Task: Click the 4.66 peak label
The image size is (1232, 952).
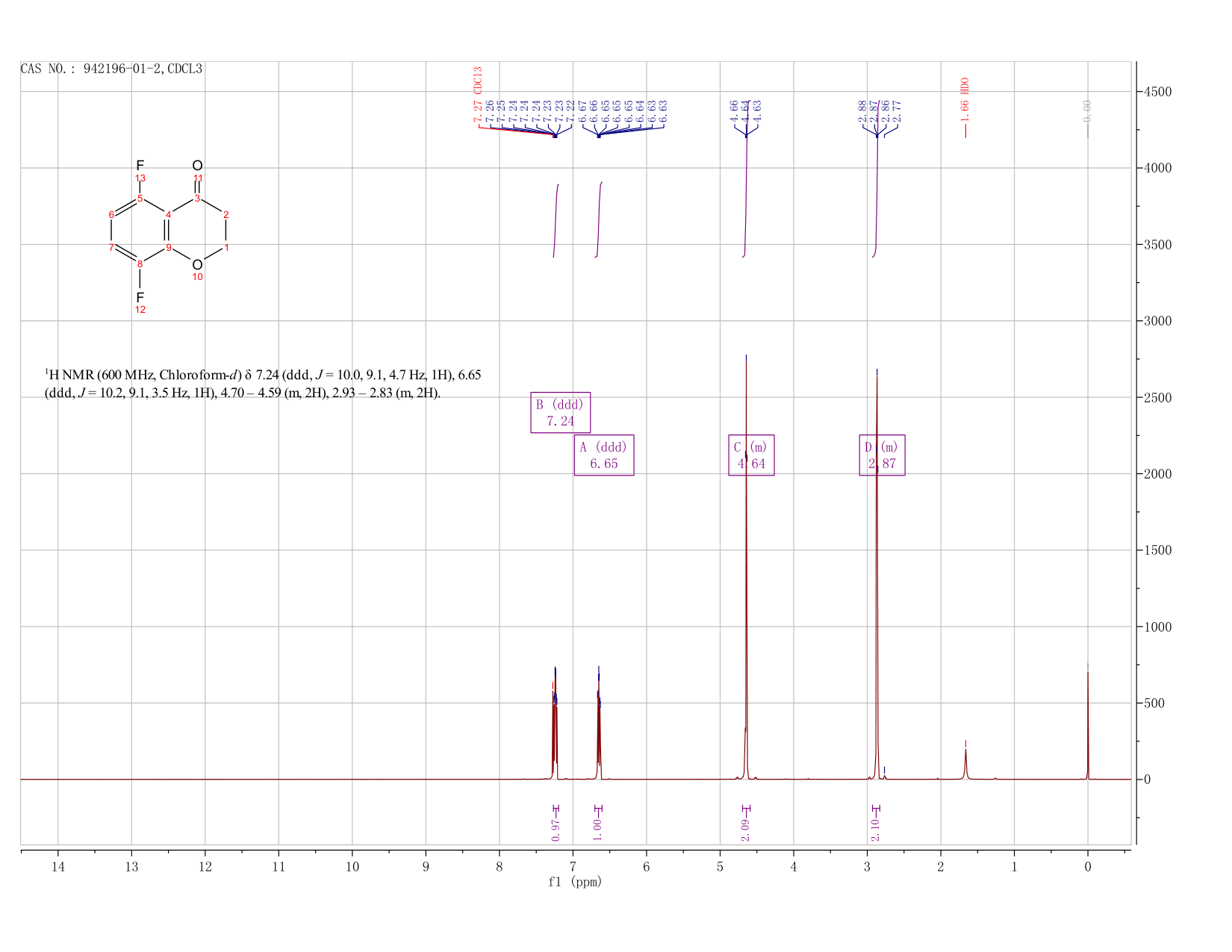Action: click(734, 111)
